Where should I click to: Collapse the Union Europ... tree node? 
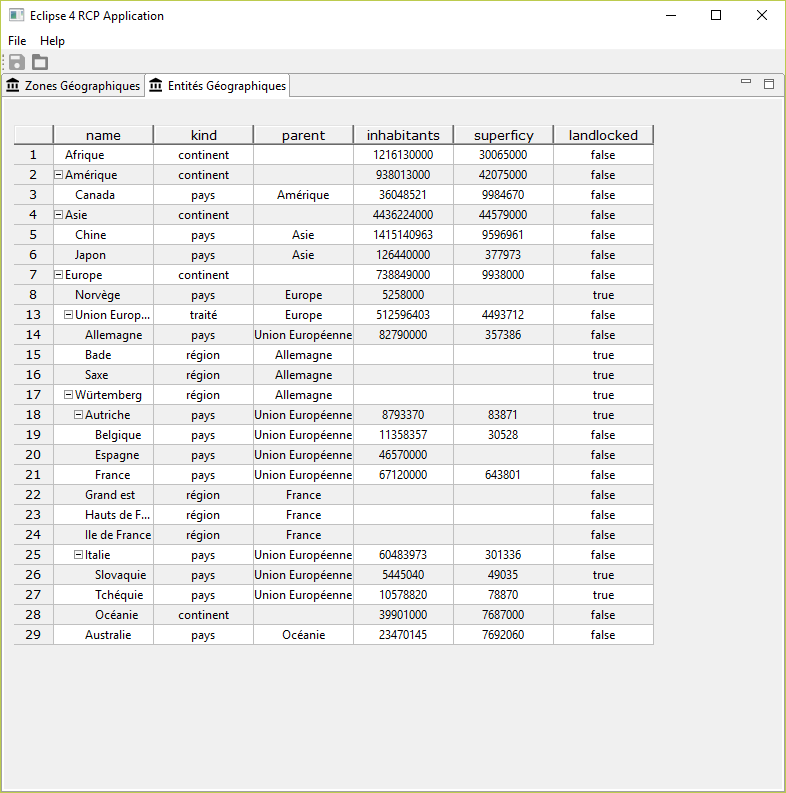68,315
